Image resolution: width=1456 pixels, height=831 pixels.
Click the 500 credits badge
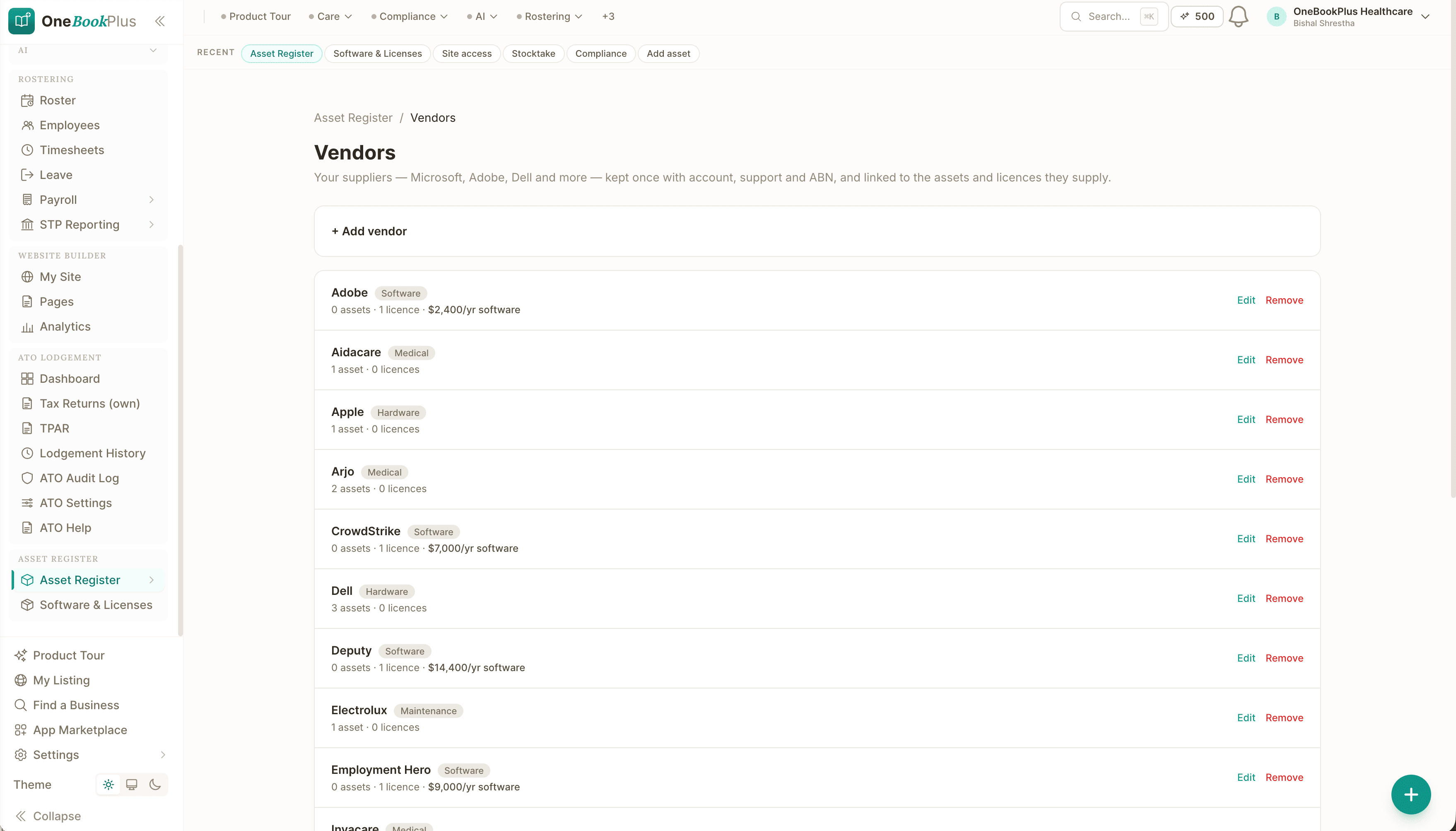pos(1196,17)
